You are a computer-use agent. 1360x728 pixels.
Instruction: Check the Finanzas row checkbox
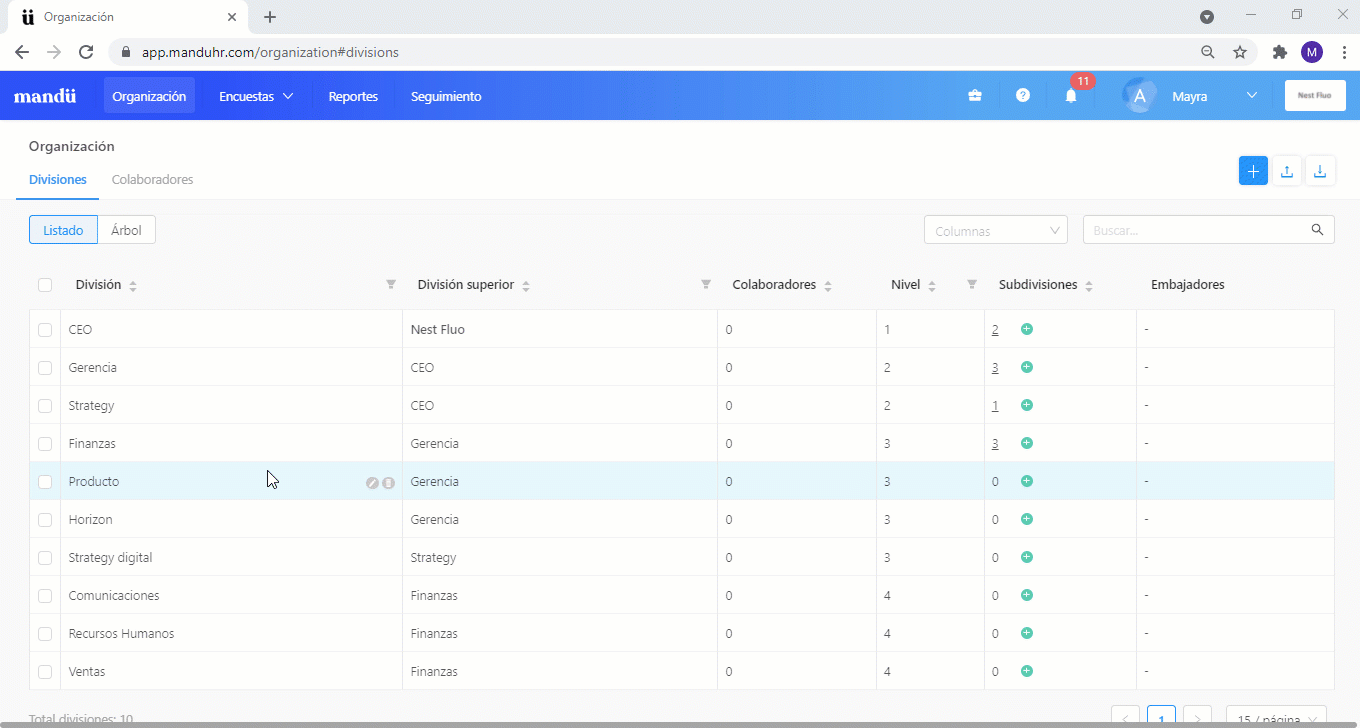(45, 444)
